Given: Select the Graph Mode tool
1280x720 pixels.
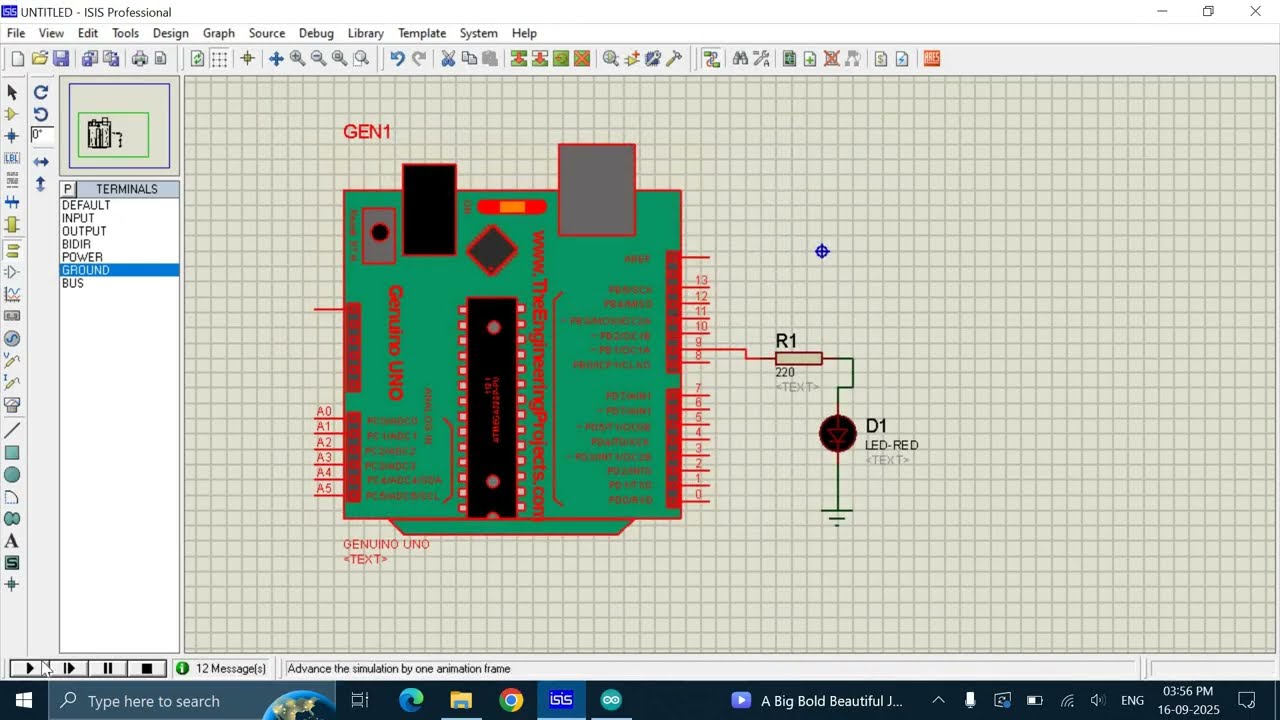Looking at the screenshot, I should click(x=12, y=294).
